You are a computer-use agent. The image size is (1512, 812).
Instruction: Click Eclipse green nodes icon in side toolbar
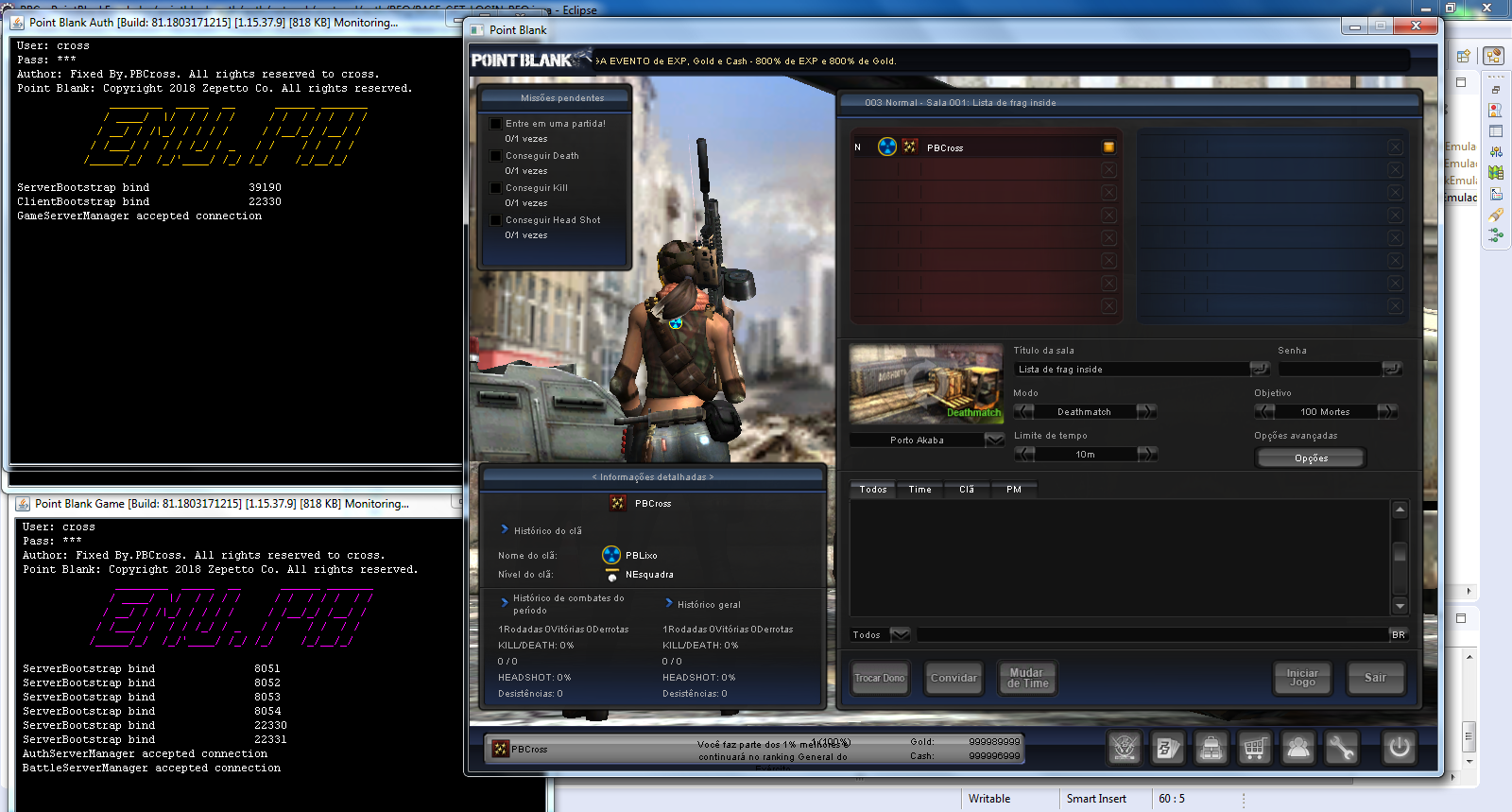point(1496,235)
